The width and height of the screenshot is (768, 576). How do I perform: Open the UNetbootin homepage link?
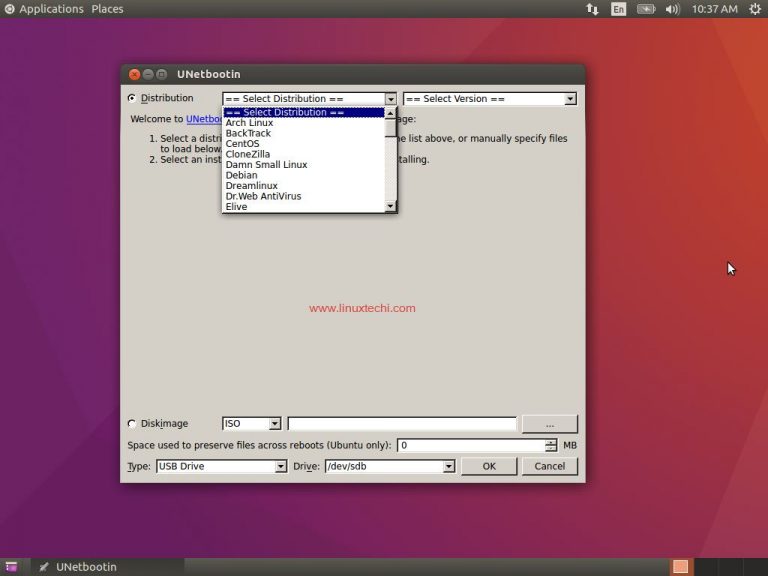[x=204, y=119]
